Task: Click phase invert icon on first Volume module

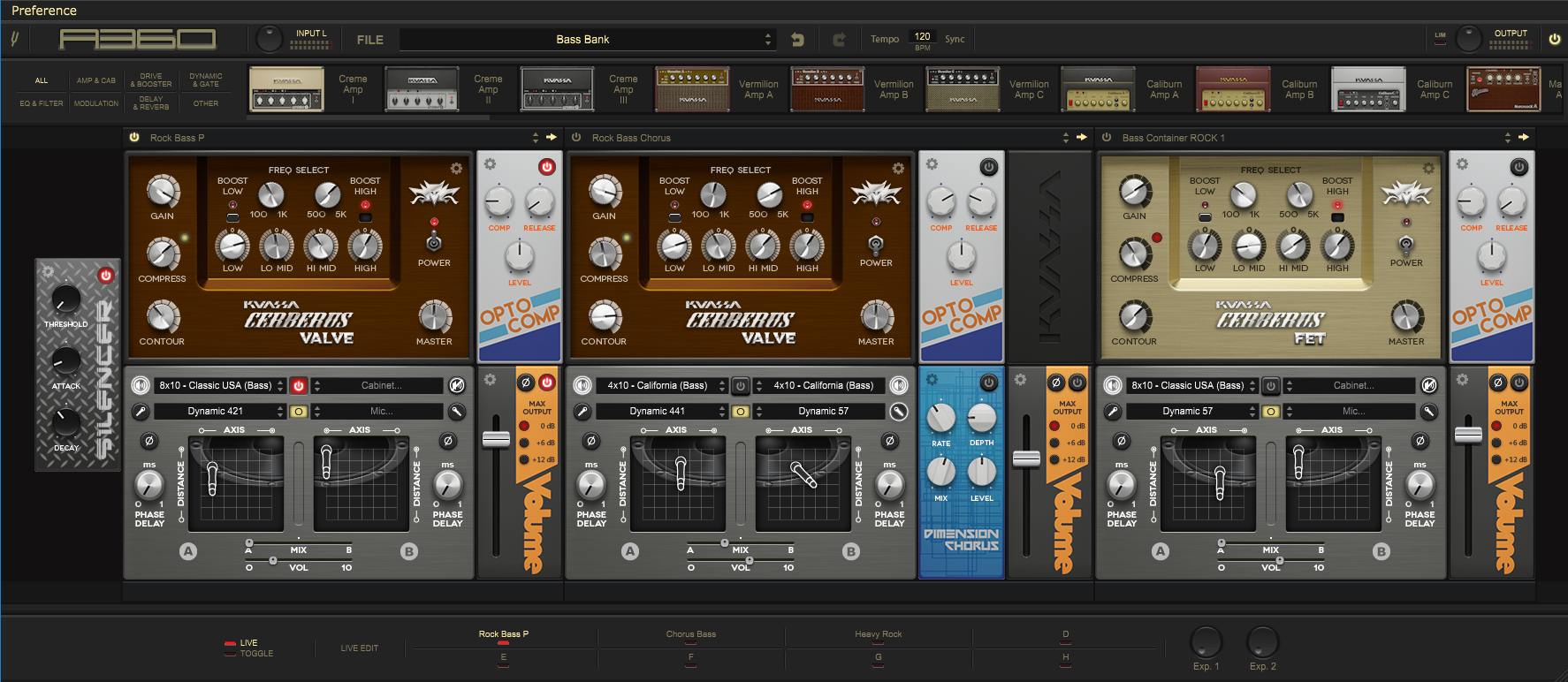Action: pyautogui.click(x=525, y=383)
